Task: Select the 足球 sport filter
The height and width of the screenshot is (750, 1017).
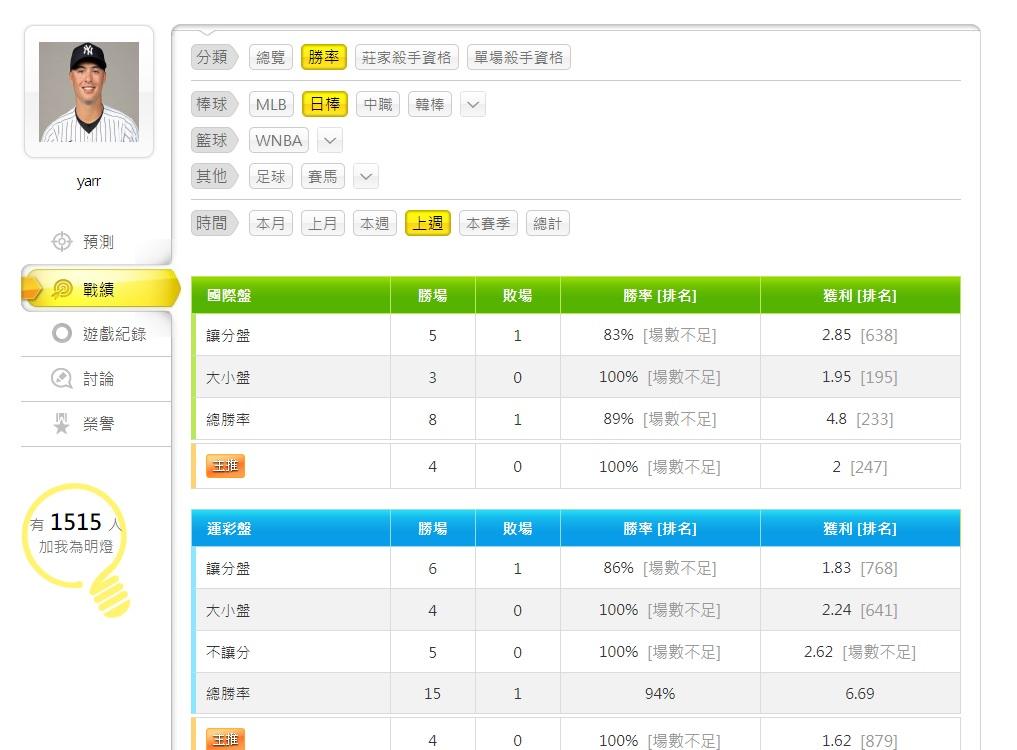Action: click(x=270, y=176)
